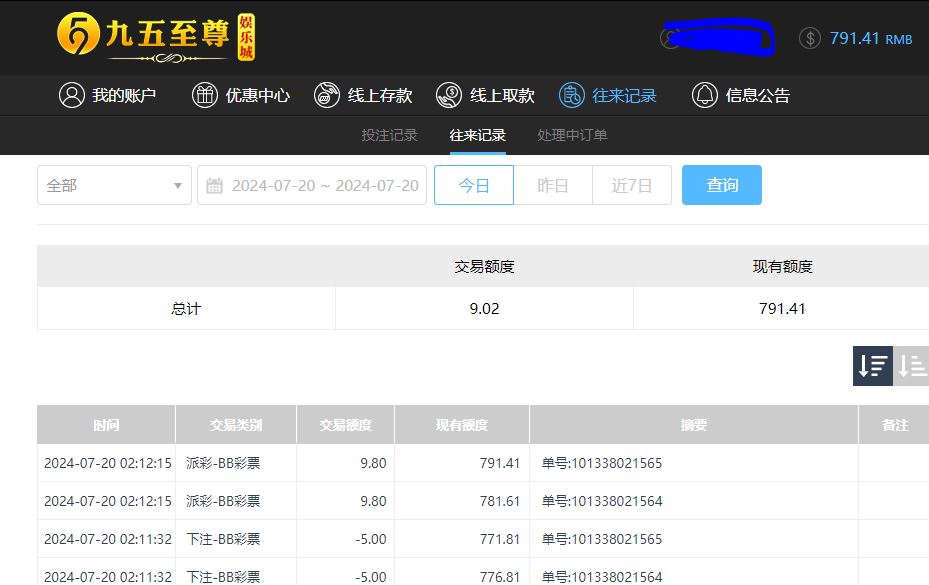This screenshot has width=929, height=585.
Task: Switch to the 处理中订单 tab
Action: [572, 135]
